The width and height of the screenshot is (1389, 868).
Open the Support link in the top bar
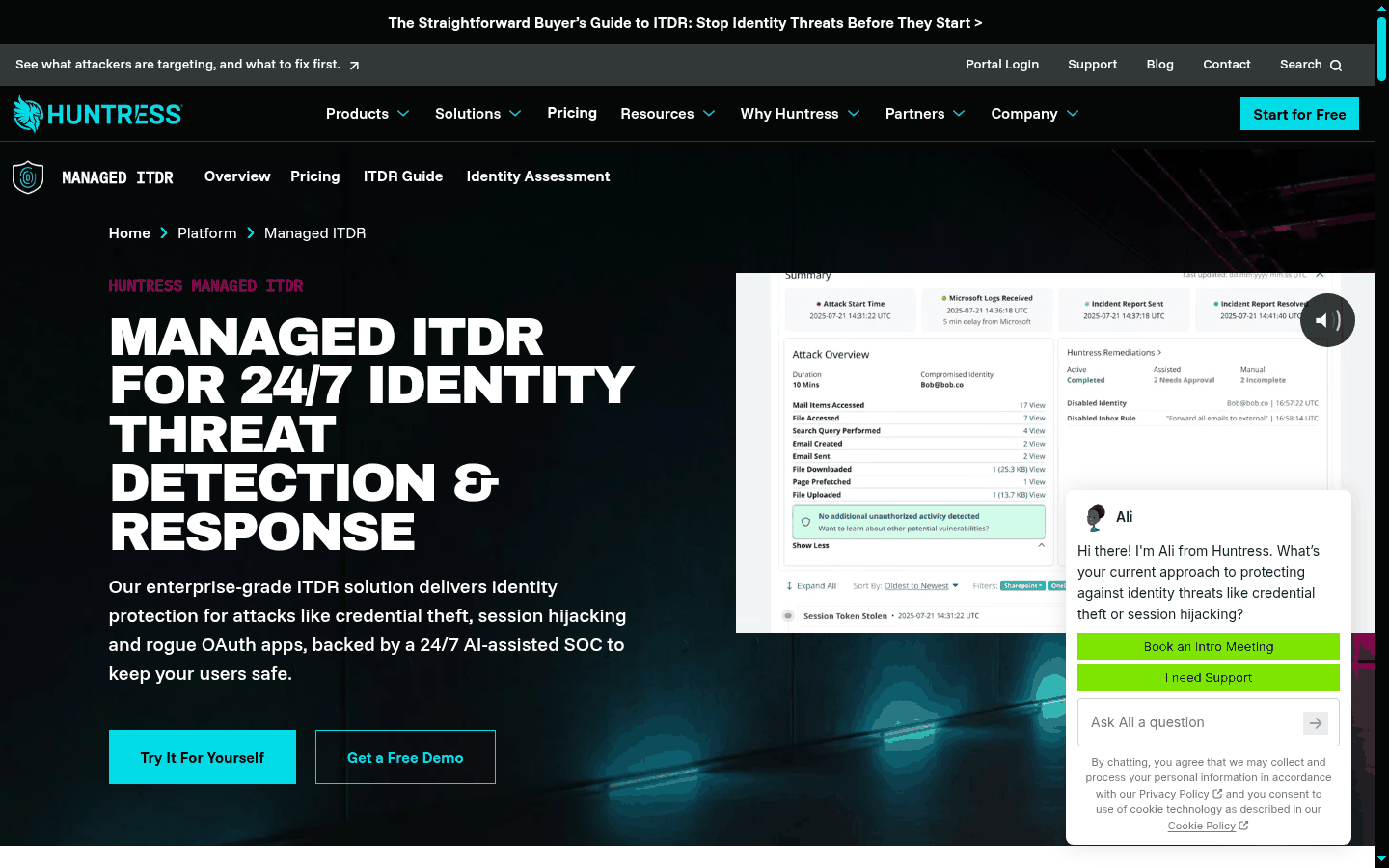(1093, 65)
